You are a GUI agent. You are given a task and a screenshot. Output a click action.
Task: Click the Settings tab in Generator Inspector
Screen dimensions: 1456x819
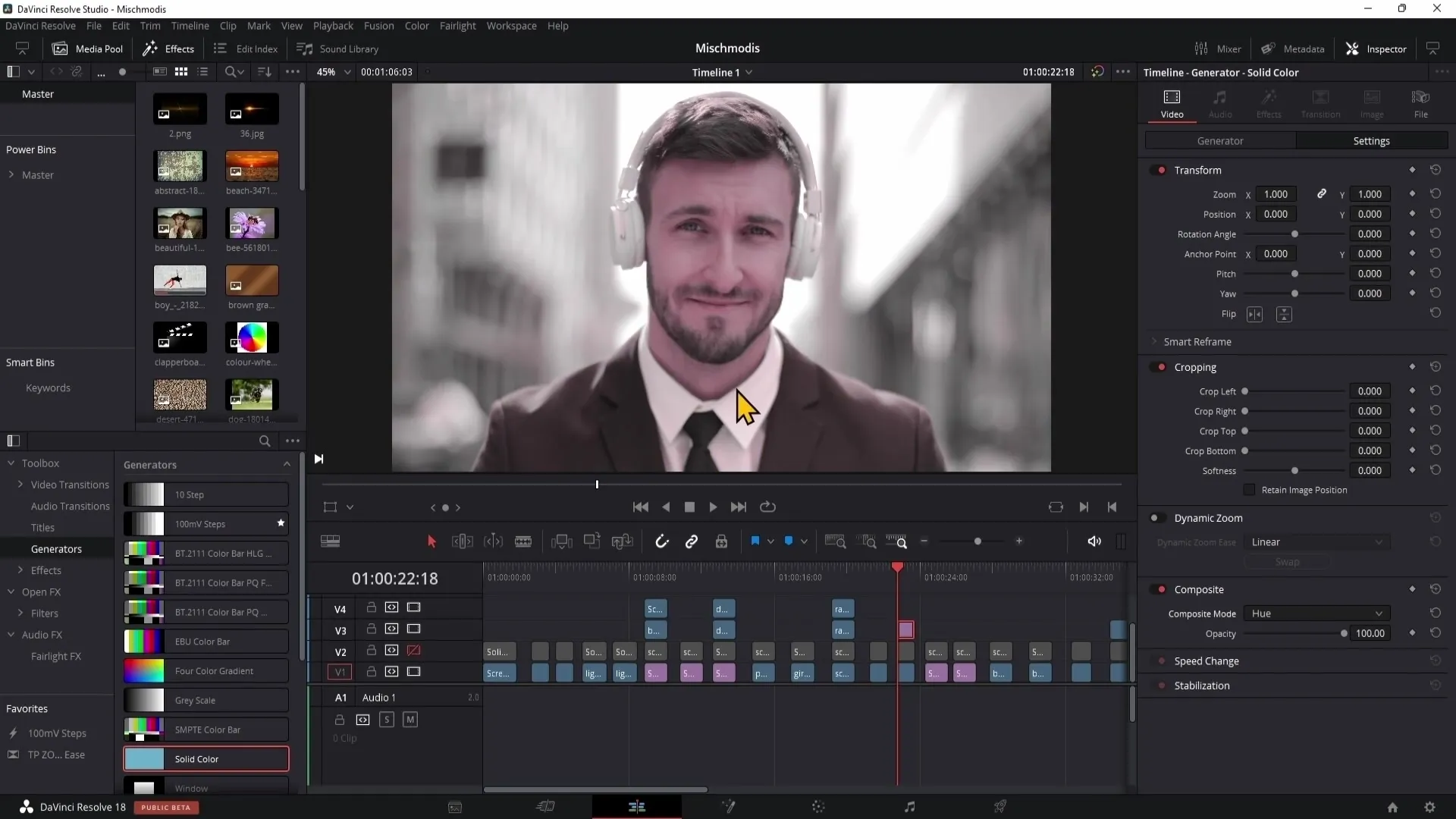1372,140
